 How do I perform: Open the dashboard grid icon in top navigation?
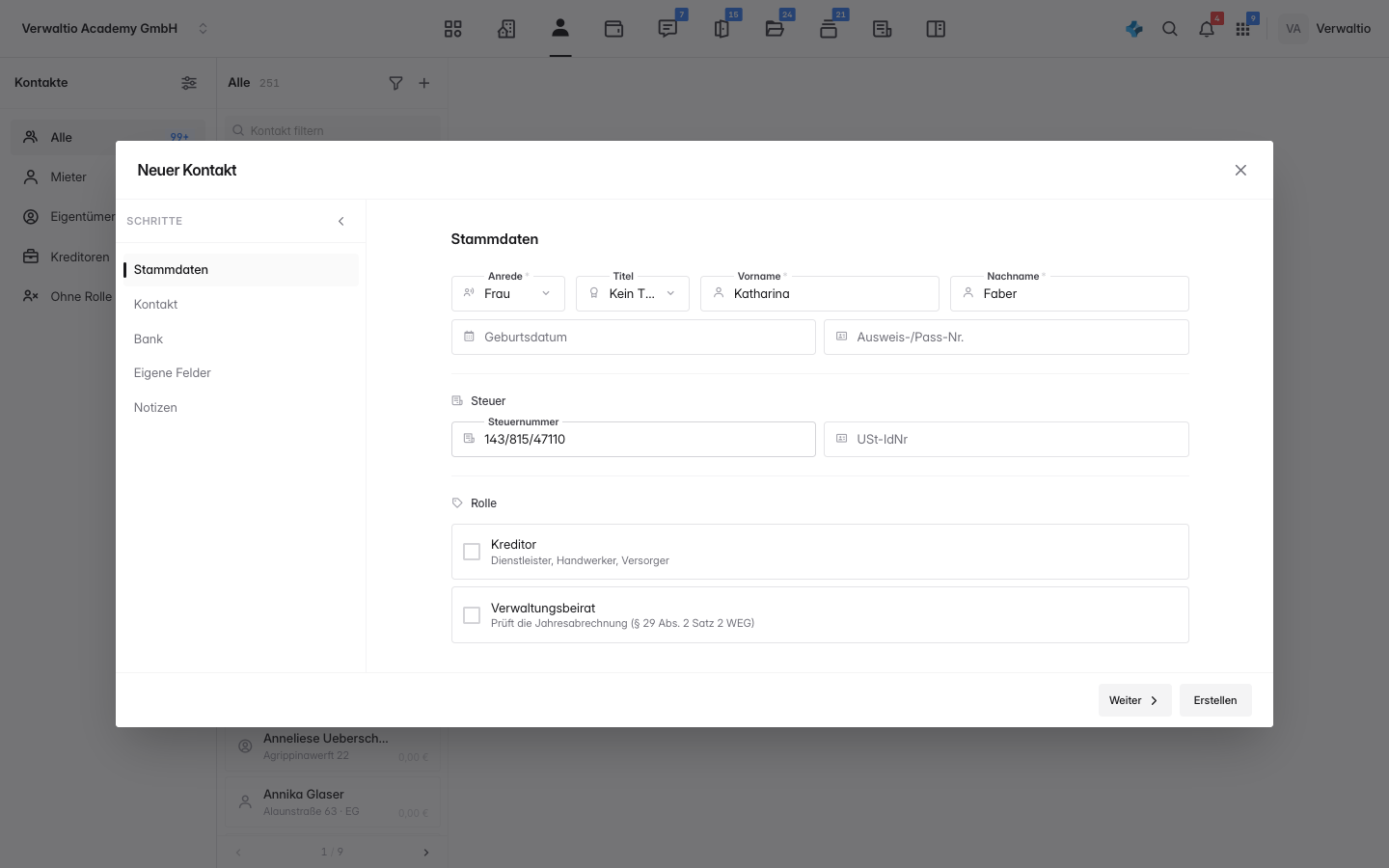point(453,29)
